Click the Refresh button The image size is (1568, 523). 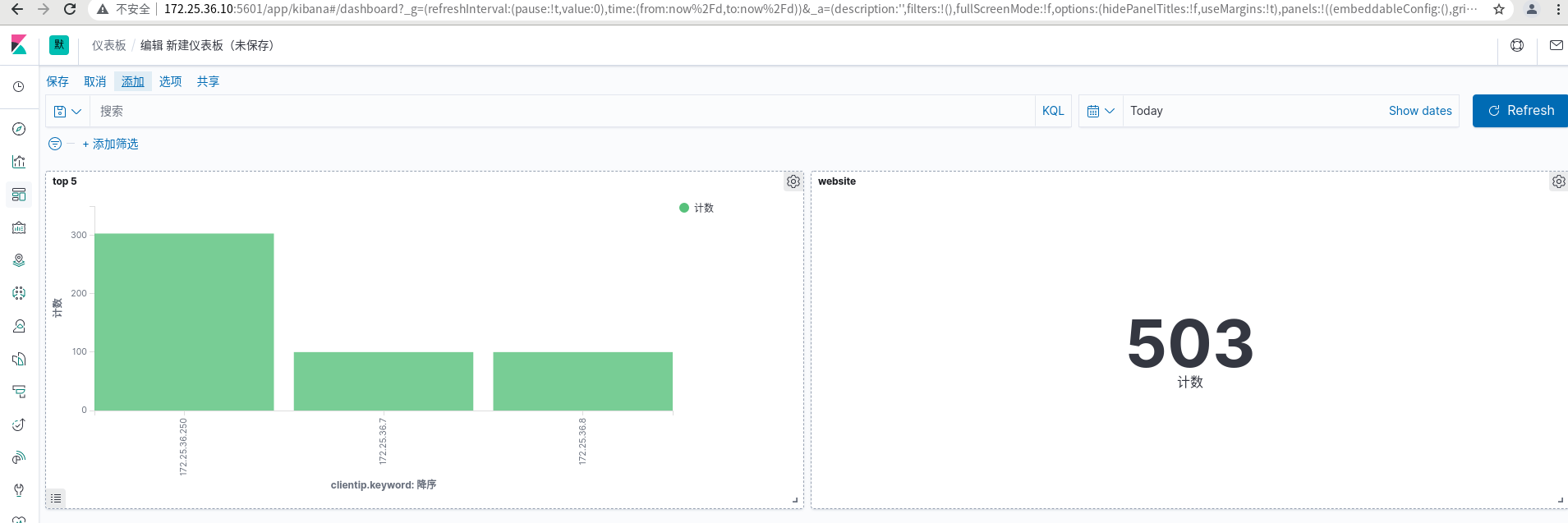(1520, 111)
